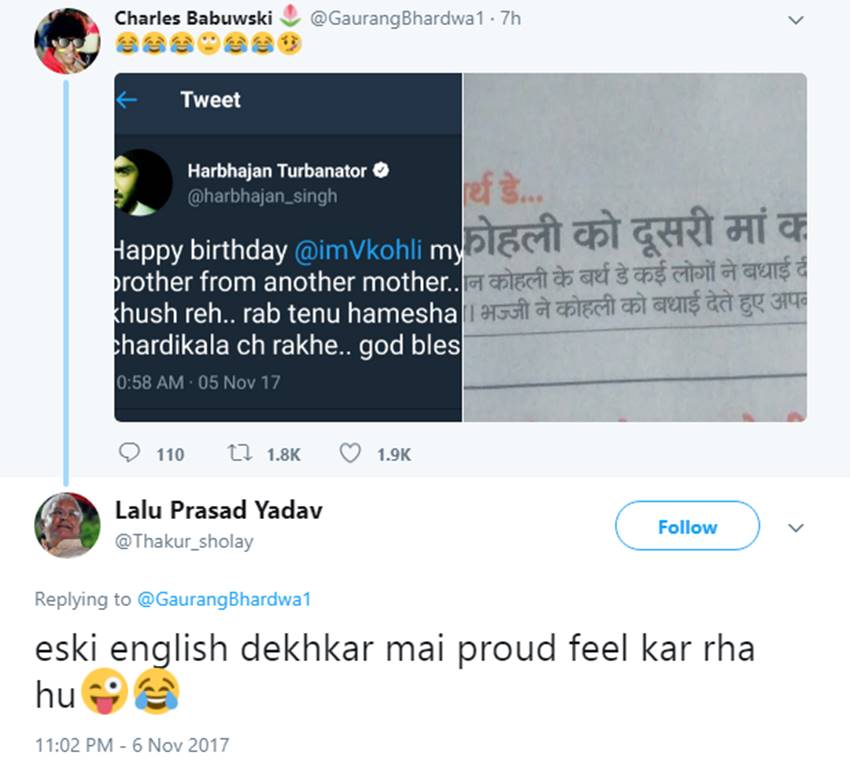Image resolution: width=850 pixels, height=770 pixels.
Task: Click the reply speech bubble icon
Action: click(x=129, y=453)
